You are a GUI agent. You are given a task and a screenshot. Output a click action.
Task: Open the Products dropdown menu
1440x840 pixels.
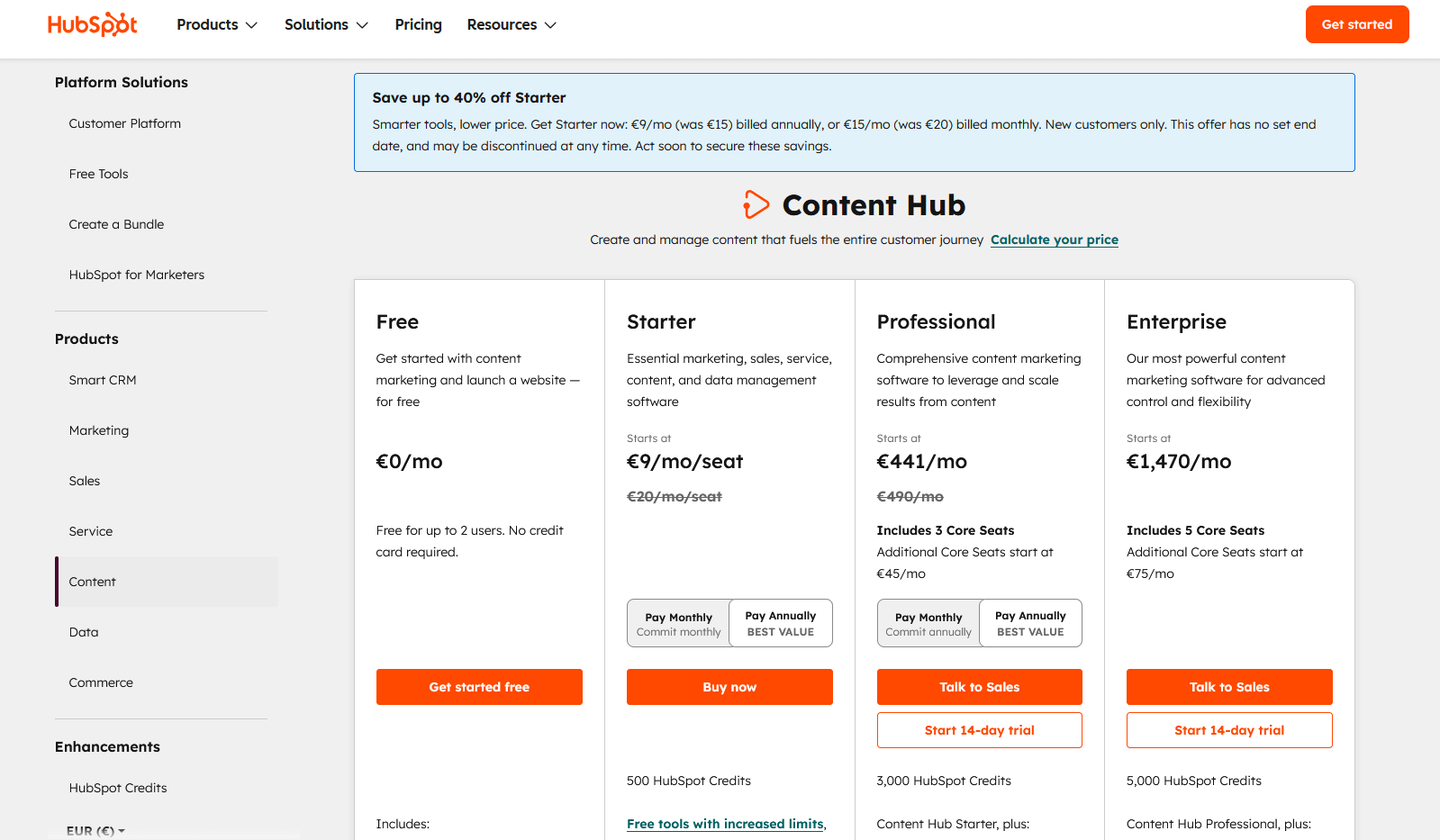pyautogui.click(x=217, y=24)
